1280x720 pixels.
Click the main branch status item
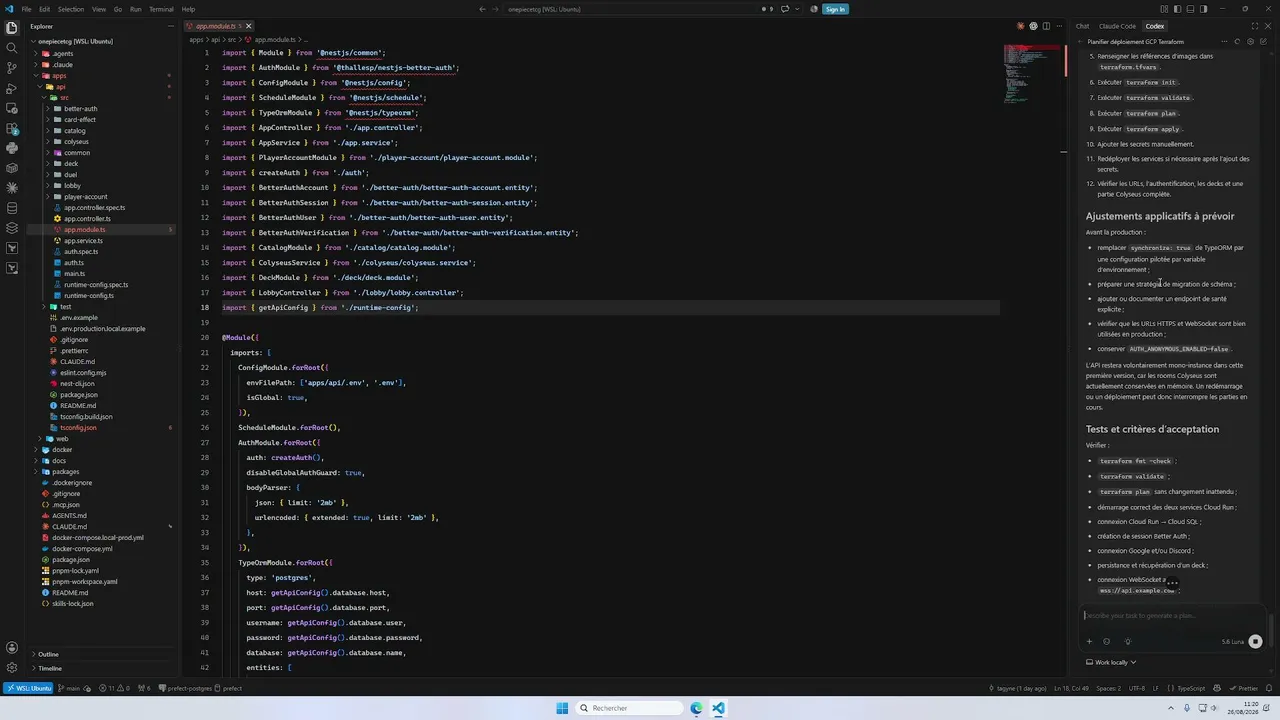point(67,688)
